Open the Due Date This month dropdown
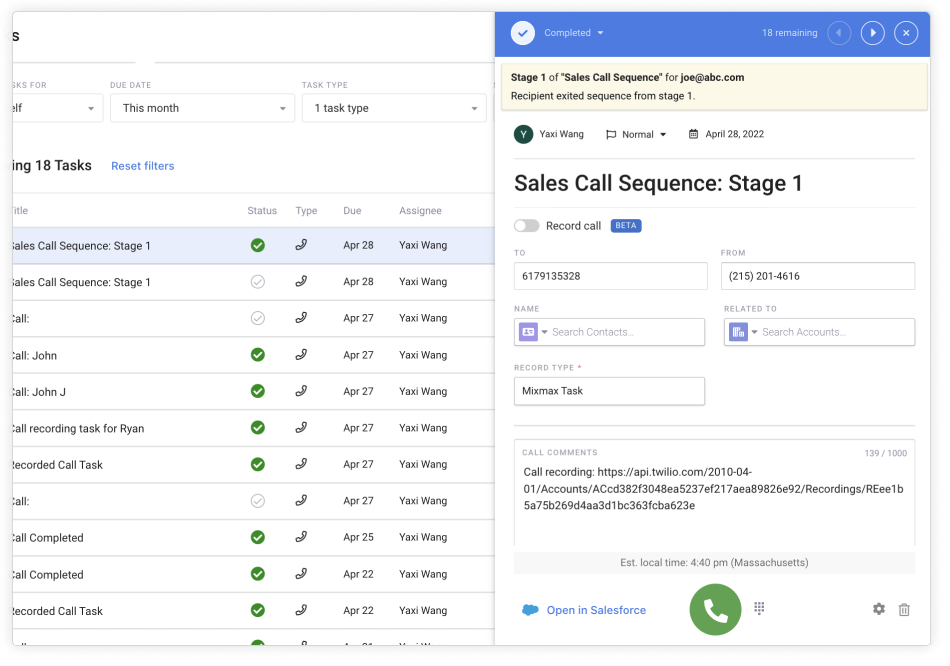950x666 pixels. [x=202, y=108]
